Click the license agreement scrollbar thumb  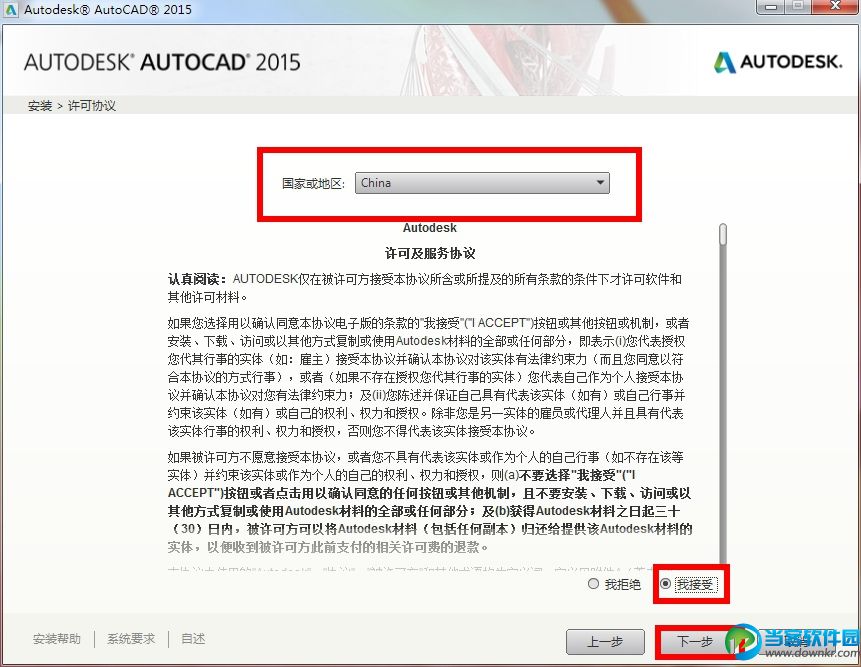tap(723, 234)
